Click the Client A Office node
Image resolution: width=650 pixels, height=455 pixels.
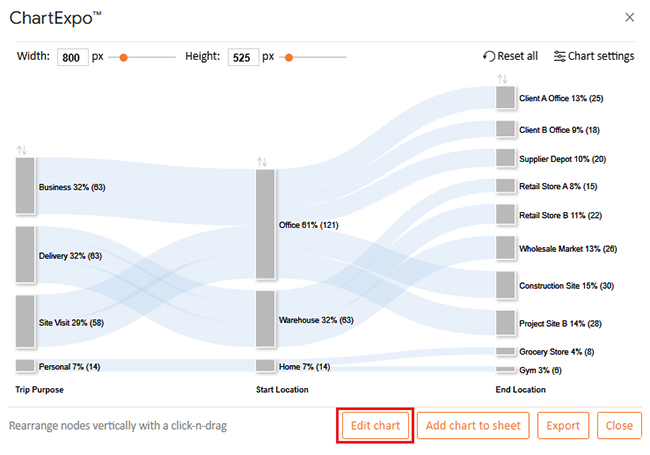(x=505, y=97)
